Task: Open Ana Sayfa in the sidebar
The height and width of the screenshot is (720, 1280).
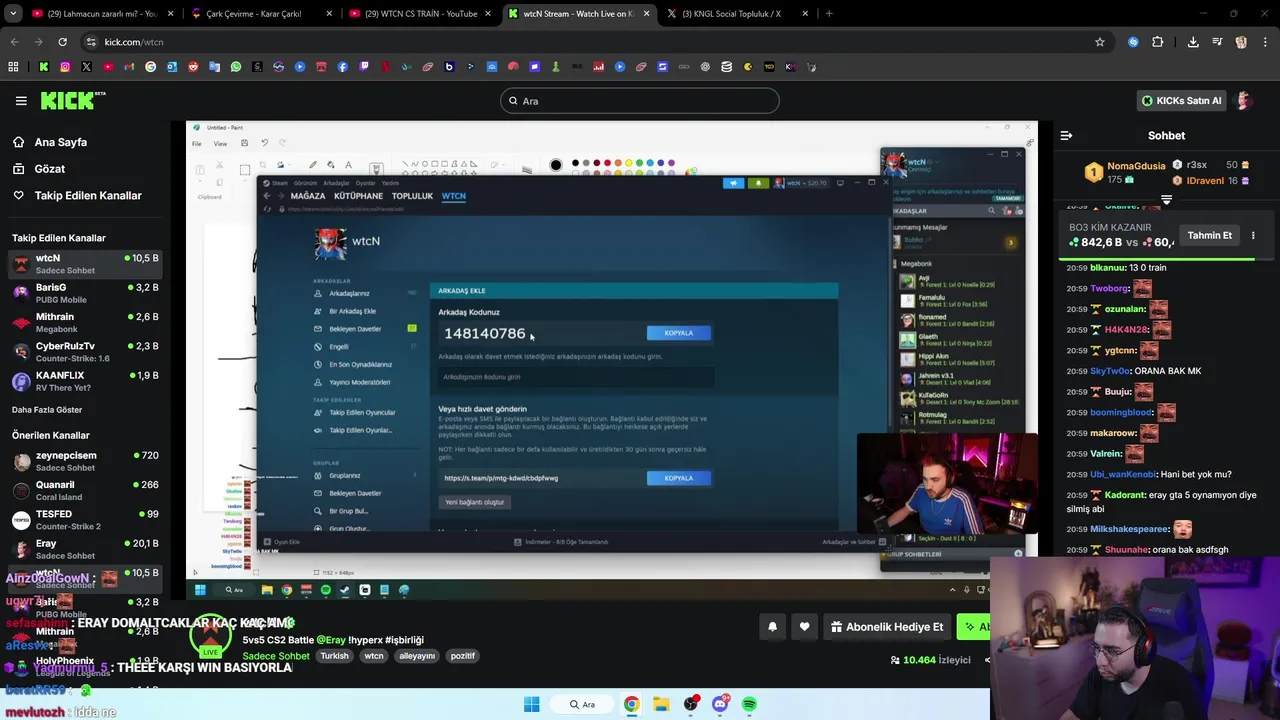Action: click(x=61, y=142)
